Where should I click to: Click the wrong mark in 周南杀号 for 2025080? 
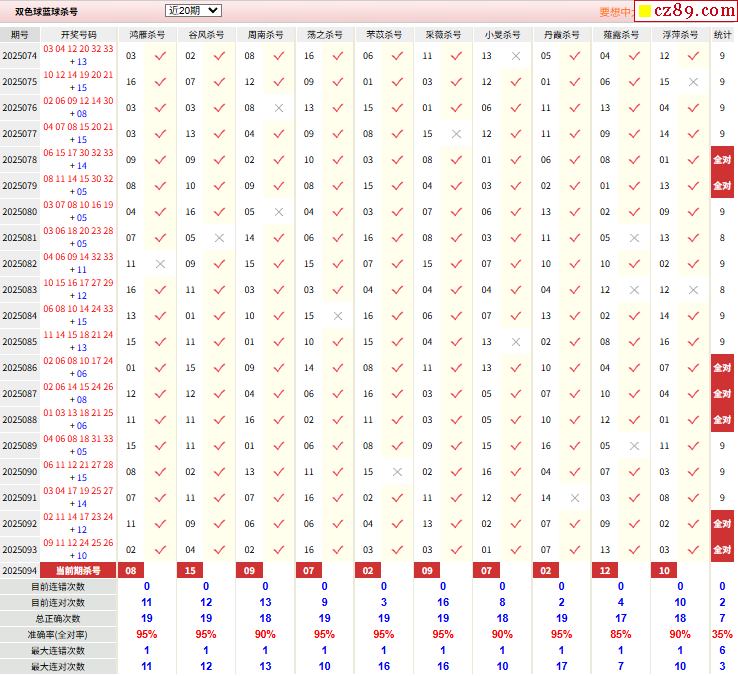pyautogui.click(x=279, y=212)
